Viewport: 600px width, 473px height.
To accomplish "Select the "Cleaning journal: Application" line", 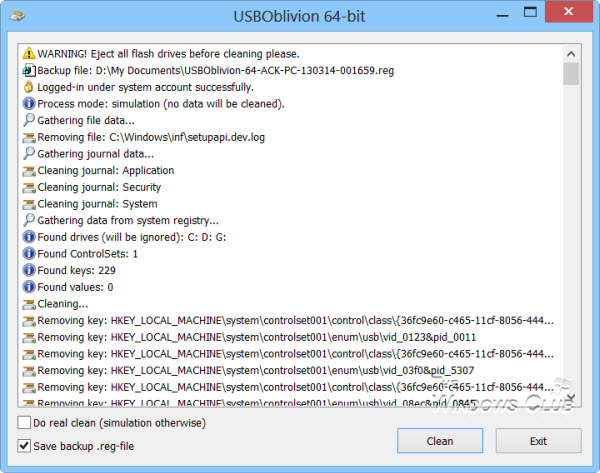I will pyautogui.click(x=106, y=170).
